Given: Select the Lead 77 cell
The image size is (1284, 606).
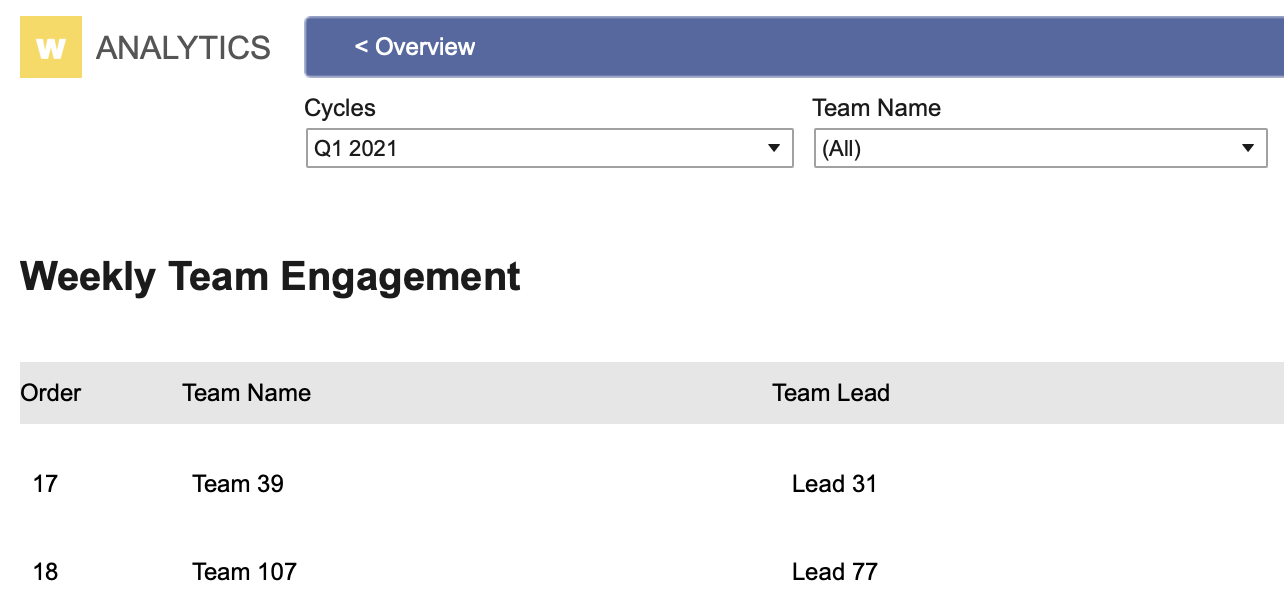Looking at the screenshot, I should (835, 572).
